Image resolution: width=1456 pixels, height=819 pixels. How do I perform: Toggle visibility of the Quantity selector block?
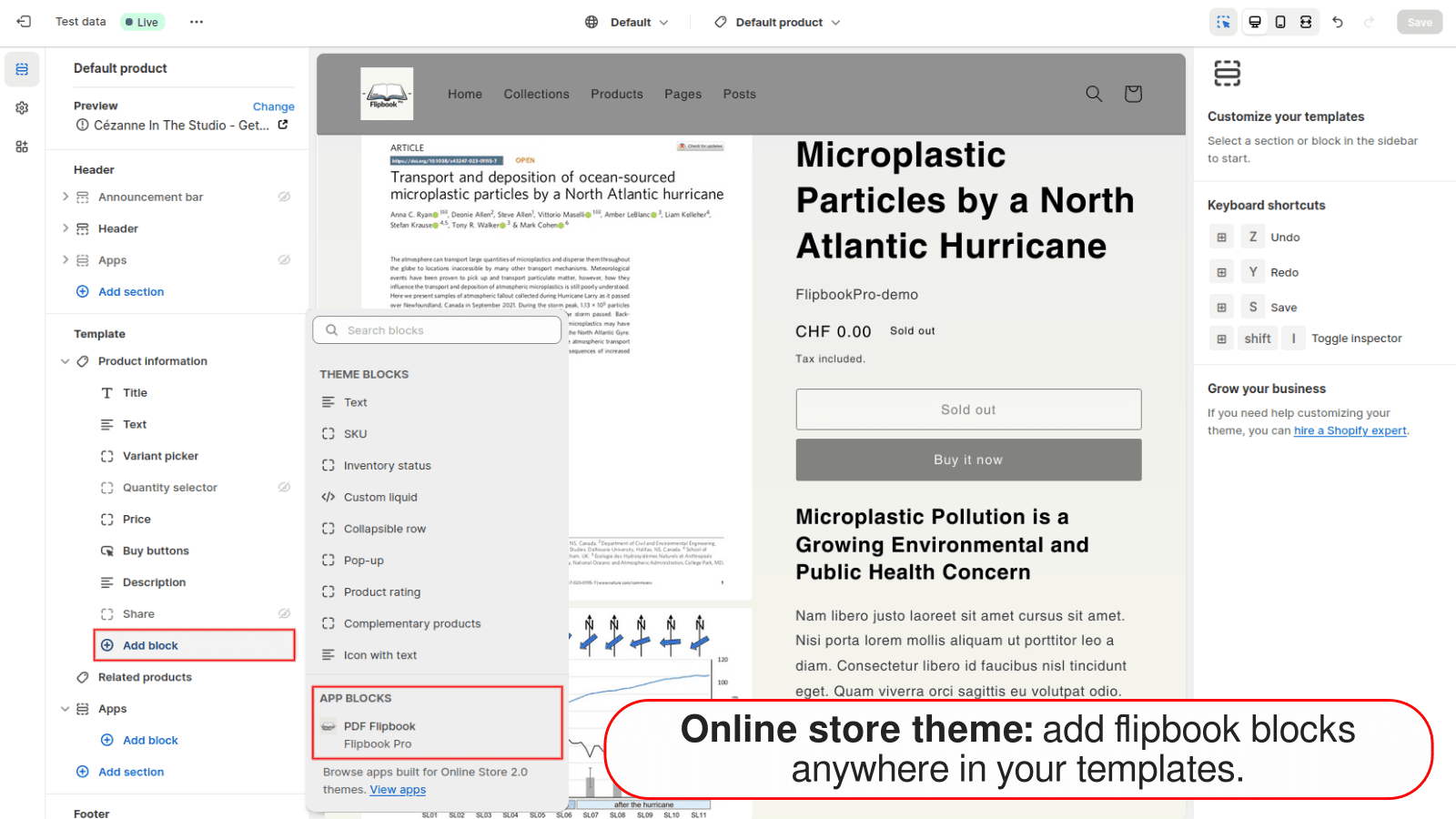point(284,487)
